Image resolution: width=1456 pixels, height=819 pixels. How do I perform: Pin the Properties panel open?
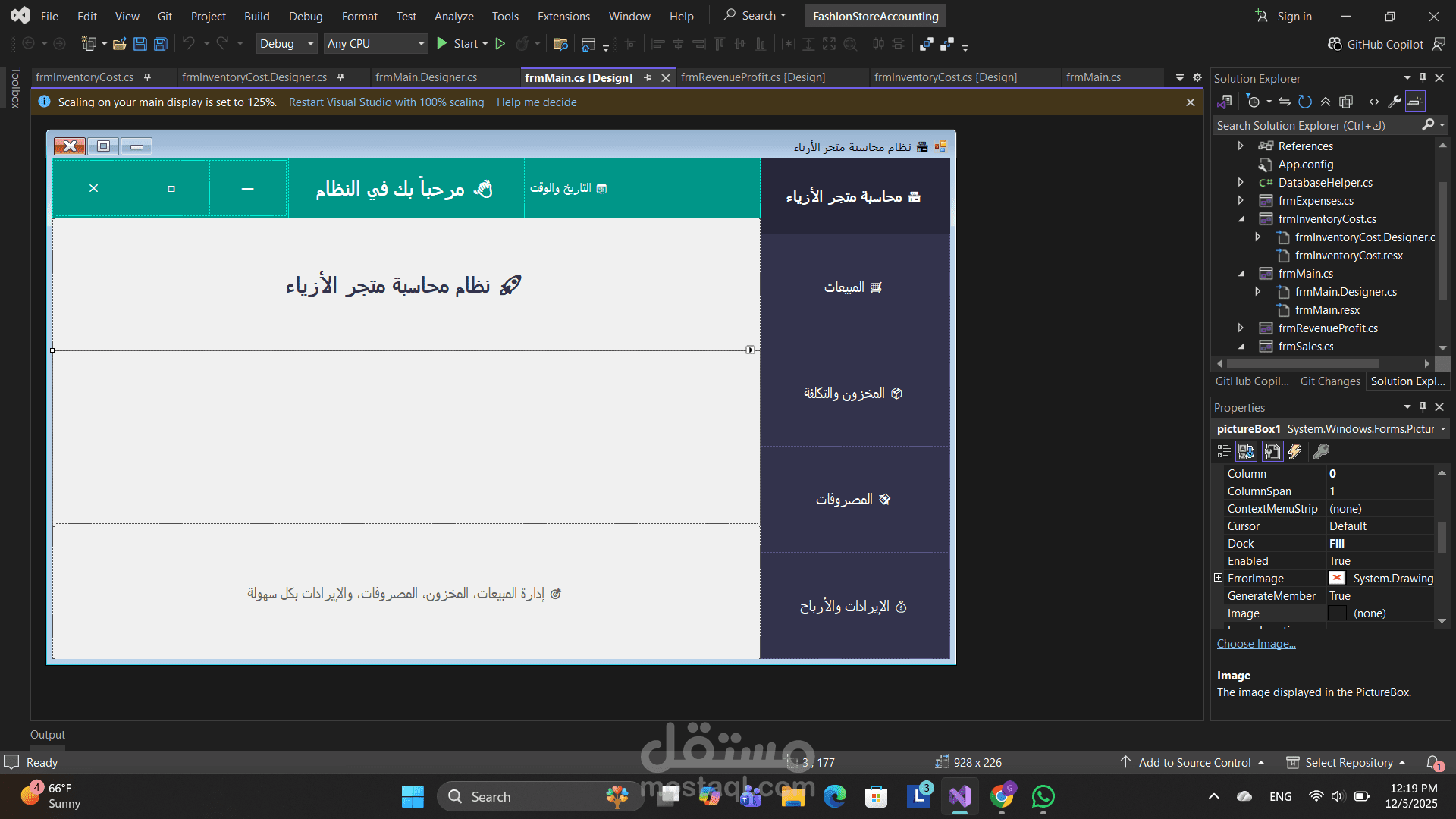(x=1423, y=407)
